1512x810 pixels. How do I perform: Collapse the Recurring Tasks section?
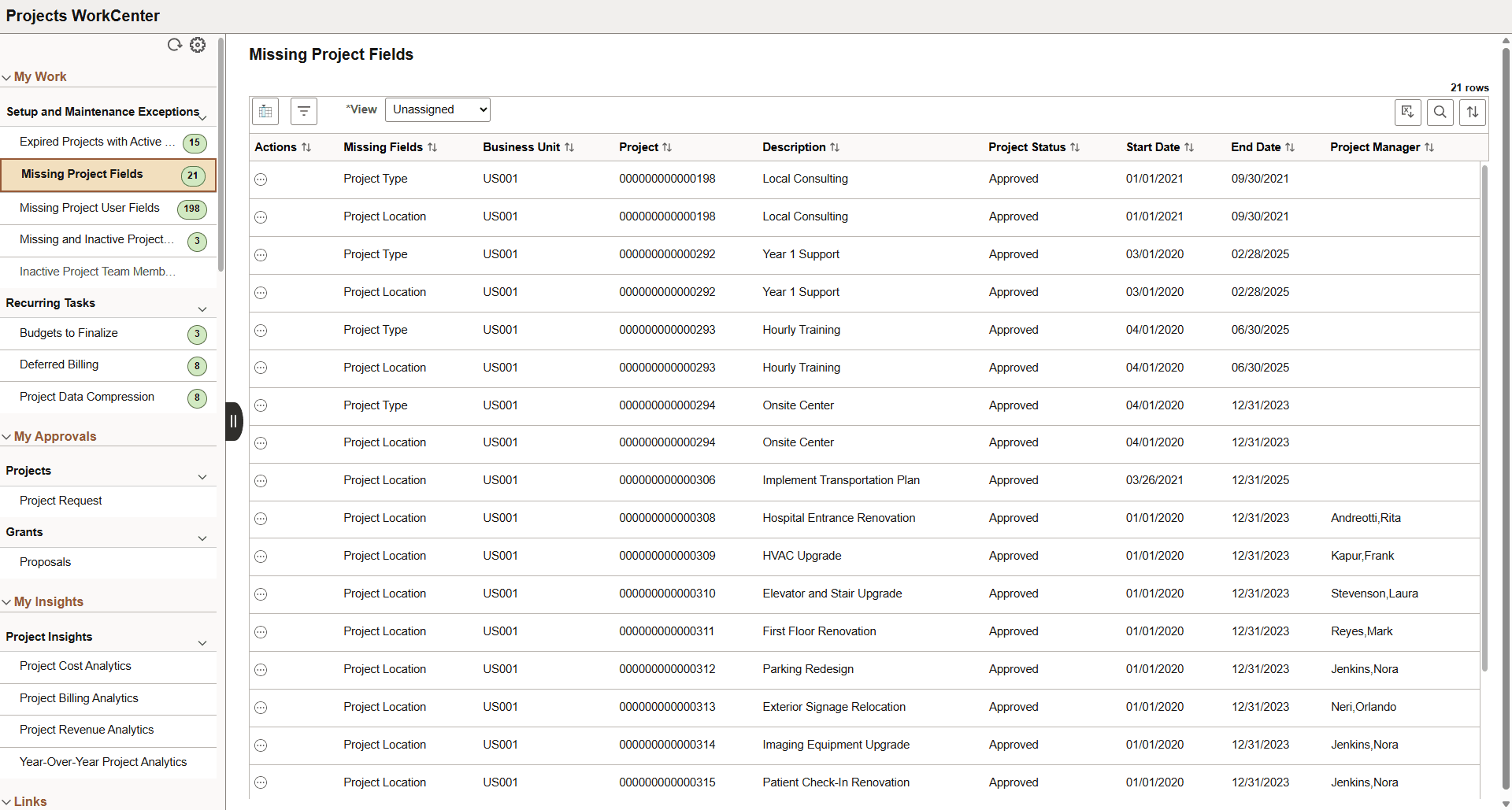point(203,309)
